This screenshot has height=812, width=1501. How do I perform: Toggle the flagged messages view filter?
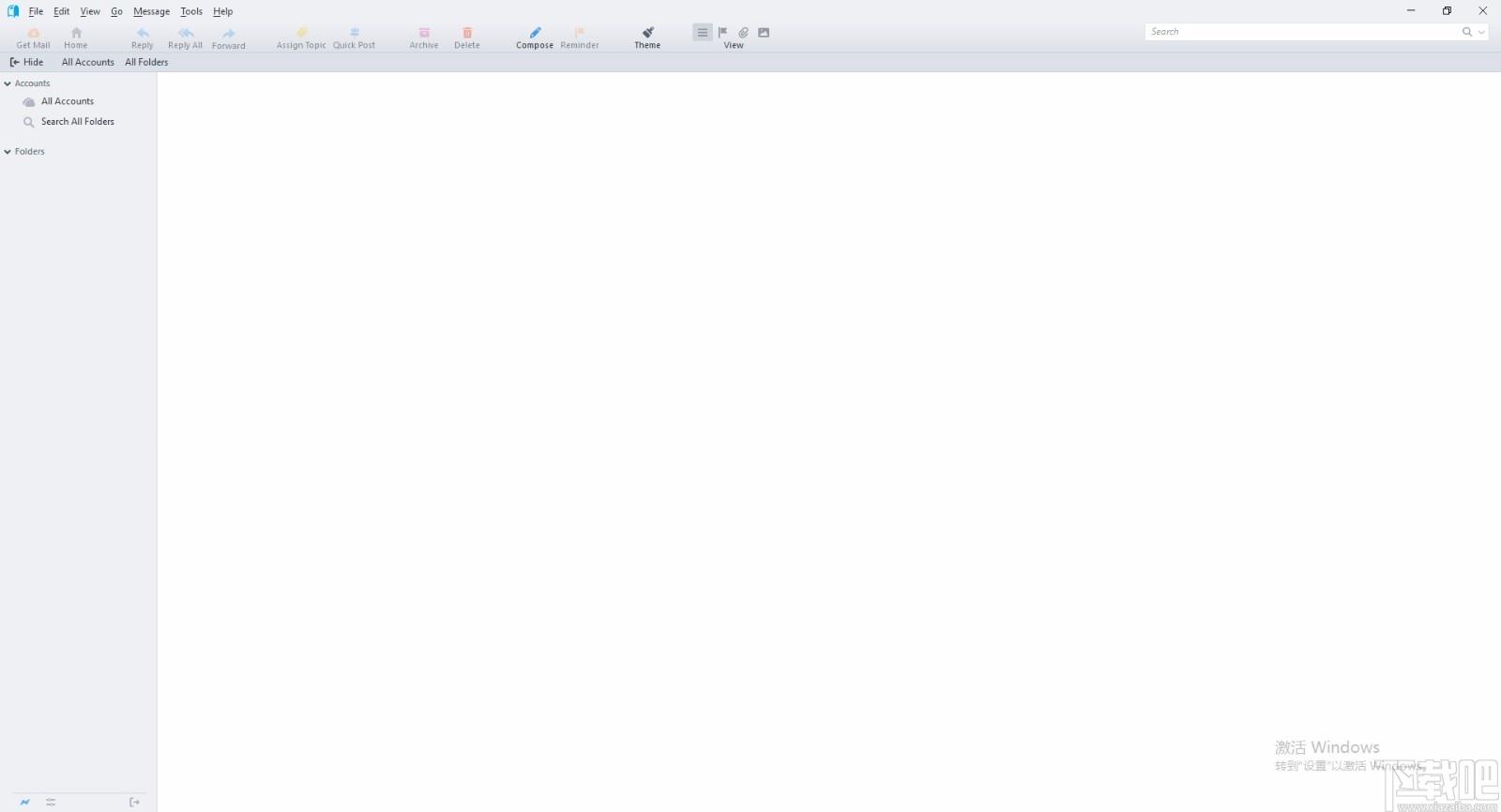tap(722, 32)
